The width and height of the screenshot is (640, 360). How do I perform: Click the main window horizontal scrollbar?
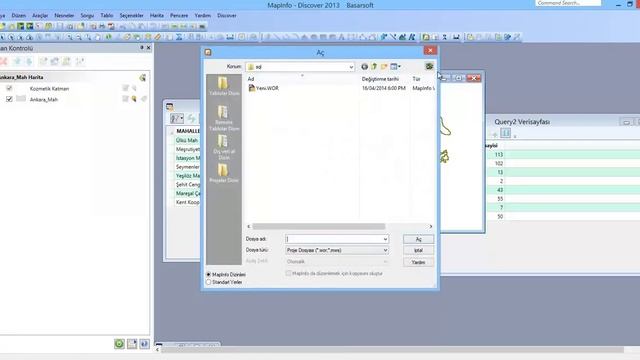click(392, 350)
